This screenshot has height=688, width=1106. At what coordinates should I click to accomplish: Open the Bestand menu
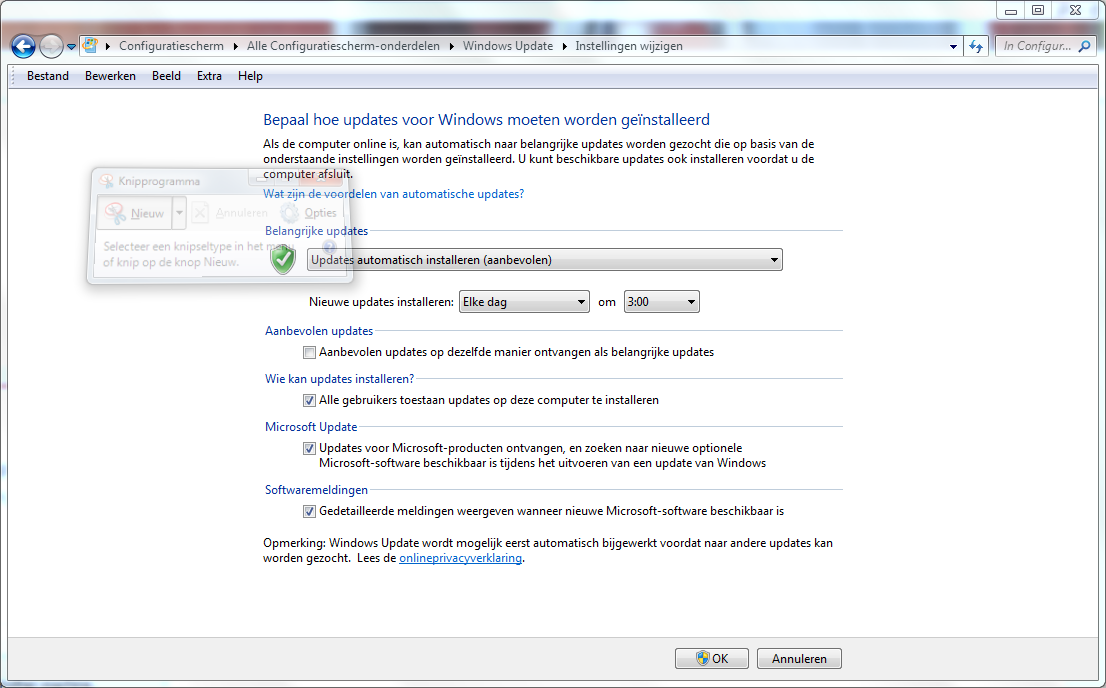pyautogui.click(x=48, y=76)
